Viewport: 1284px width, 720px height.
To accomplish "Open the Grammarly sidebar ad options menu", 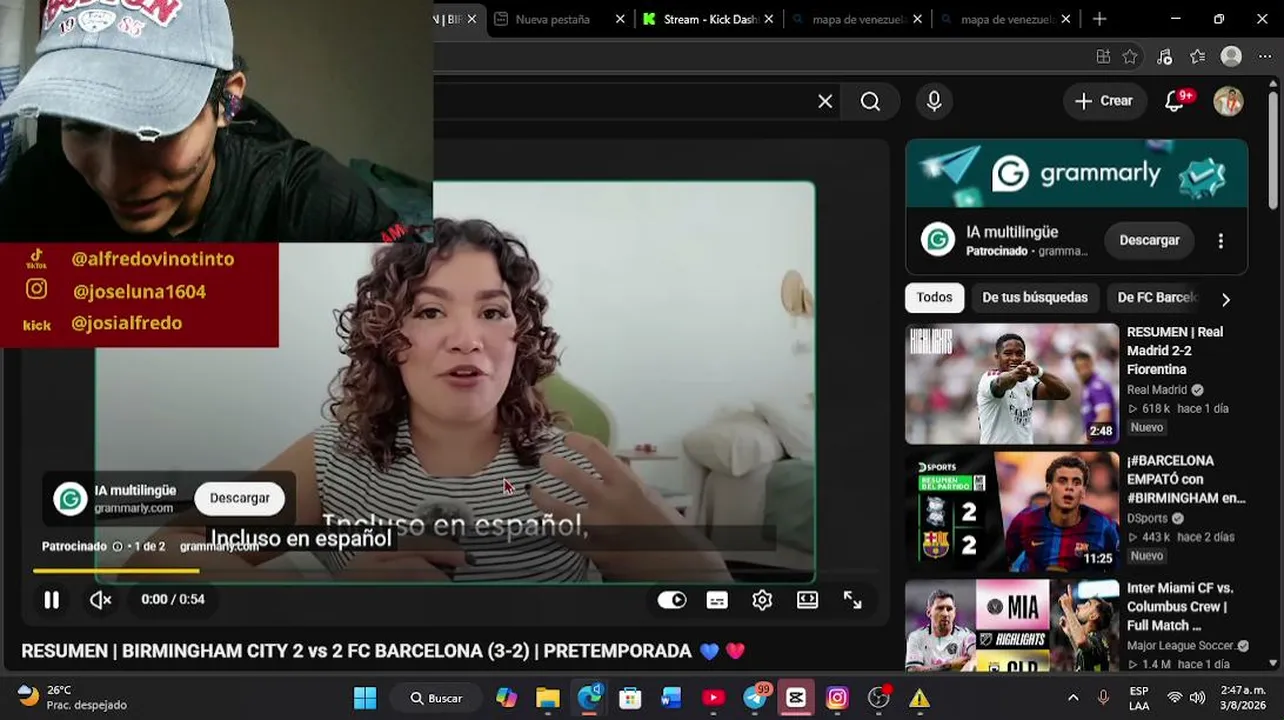I will [1220, 240].
